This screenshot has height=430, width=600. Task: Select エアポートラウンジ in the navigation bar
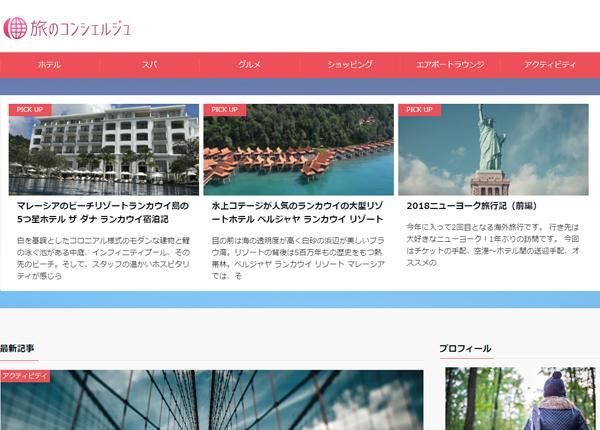(449, 65)
